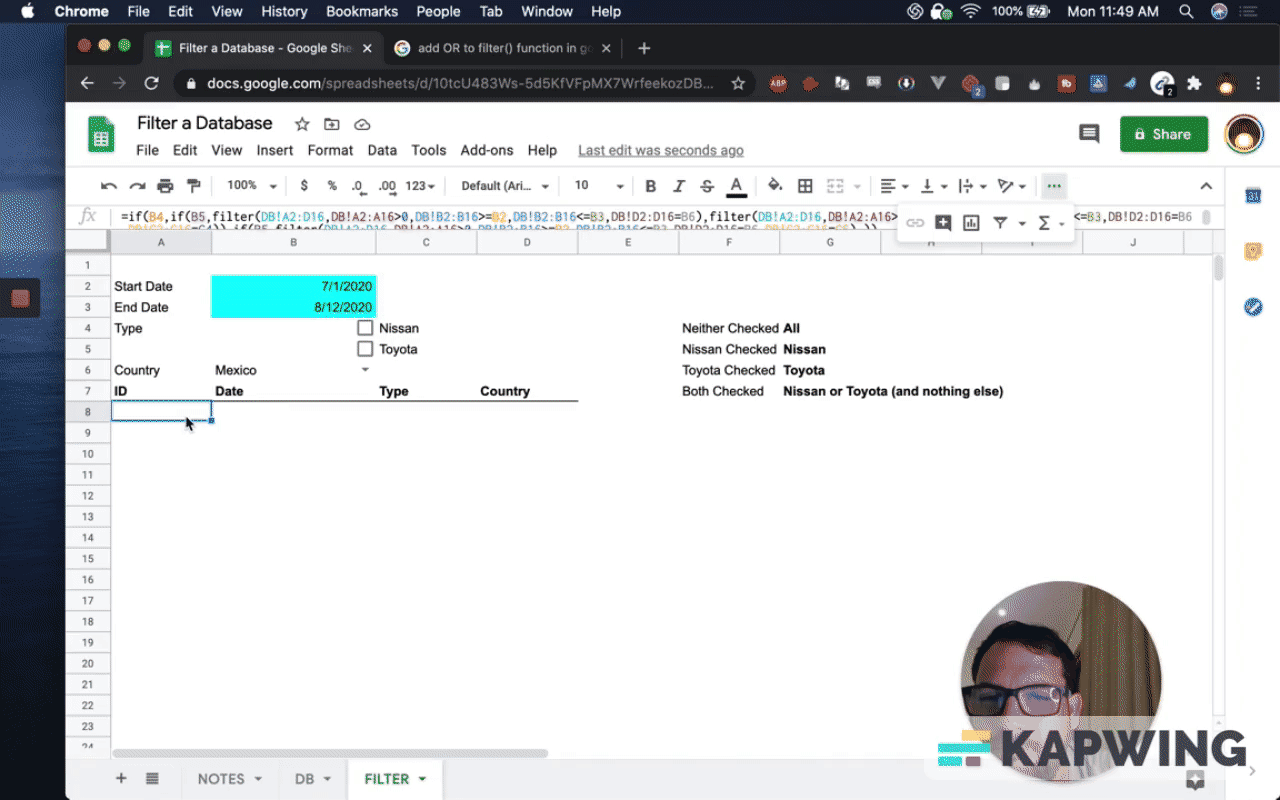1280x800 pixels.
Task: Apply strikethrough formatting
Action: coord(707,186)
